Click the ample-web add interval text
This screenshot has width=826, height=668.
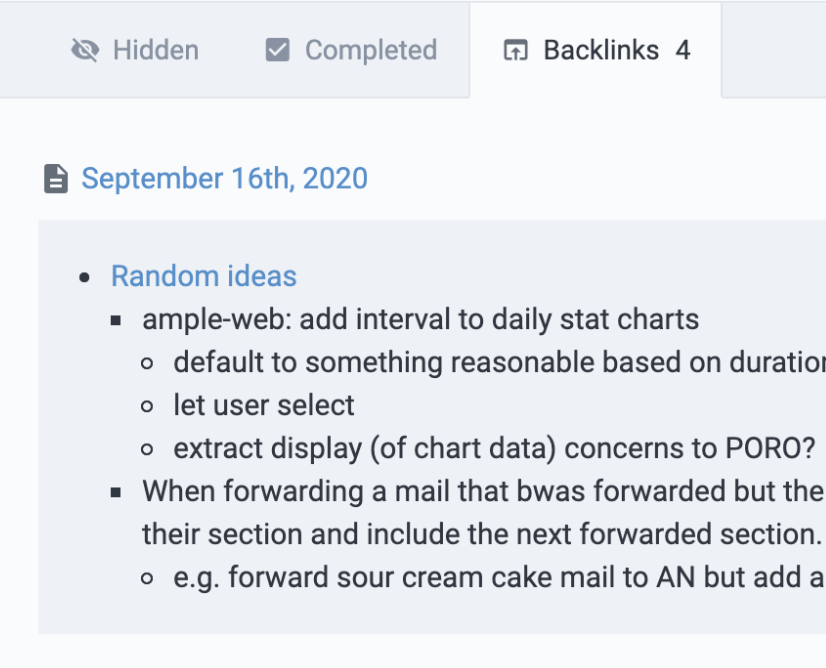420,319
